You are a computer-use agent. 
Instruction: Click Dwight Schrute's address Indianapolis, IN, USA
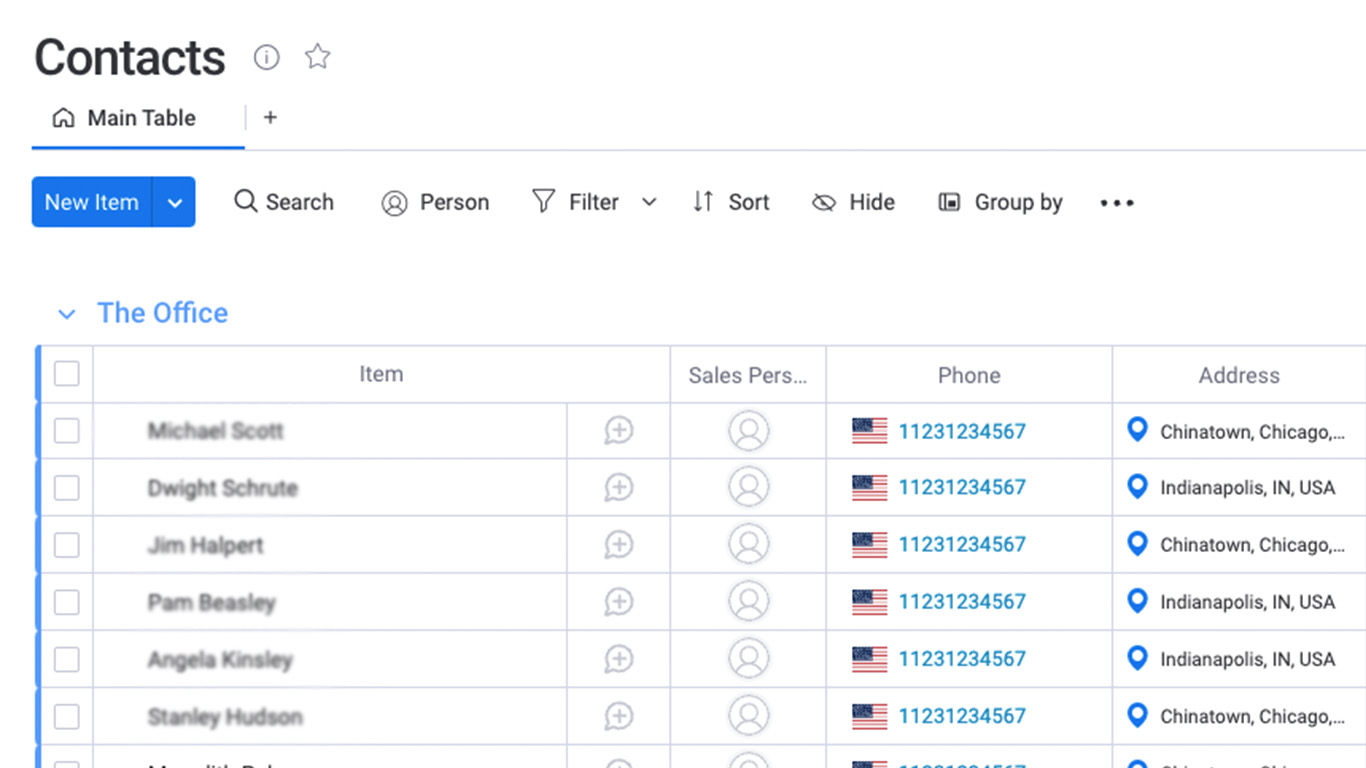point(1248,489)
